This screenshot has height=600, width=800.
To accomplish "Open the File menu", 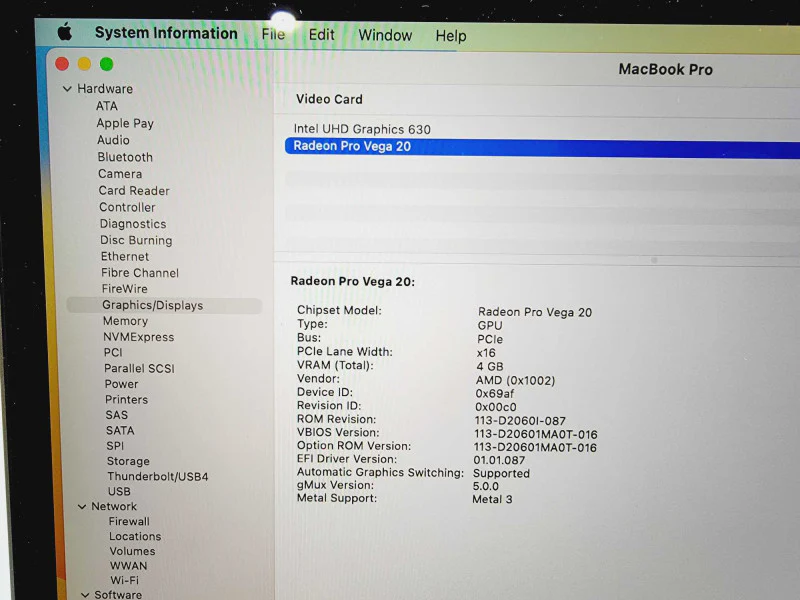I will (x=273, y=34).
